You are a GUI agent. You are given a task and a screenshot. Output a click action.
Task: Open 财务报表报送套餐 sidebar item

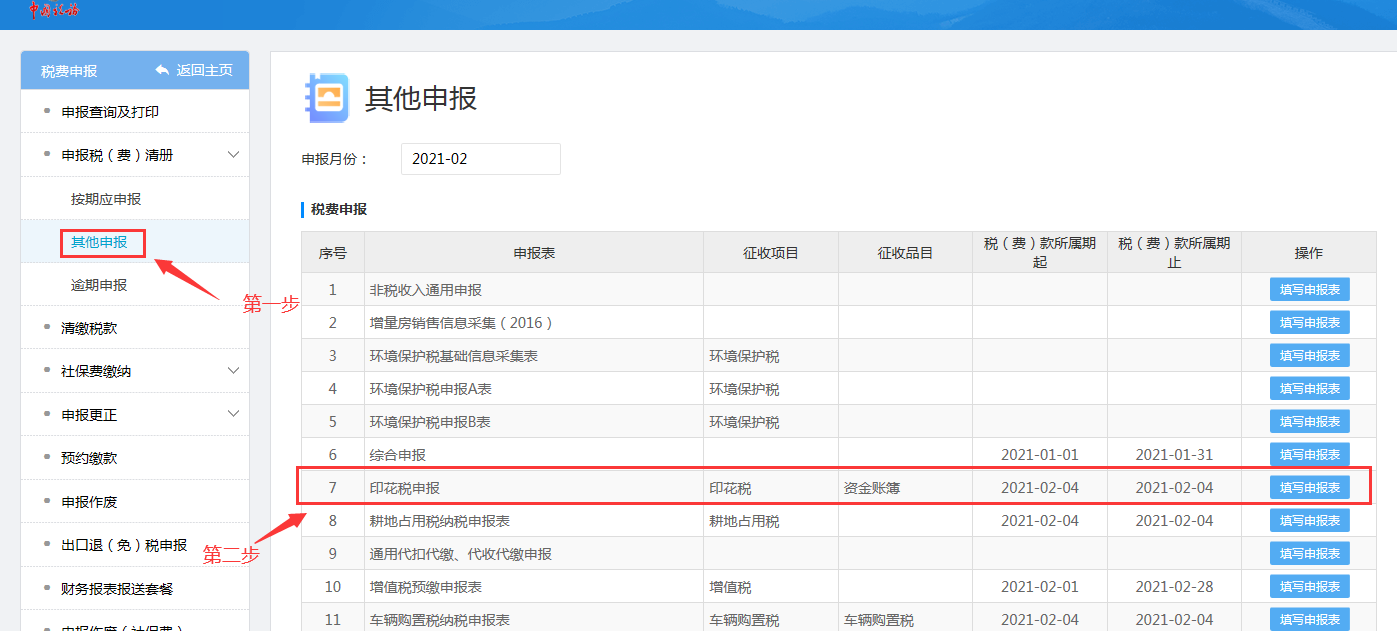tap(117, 589)
